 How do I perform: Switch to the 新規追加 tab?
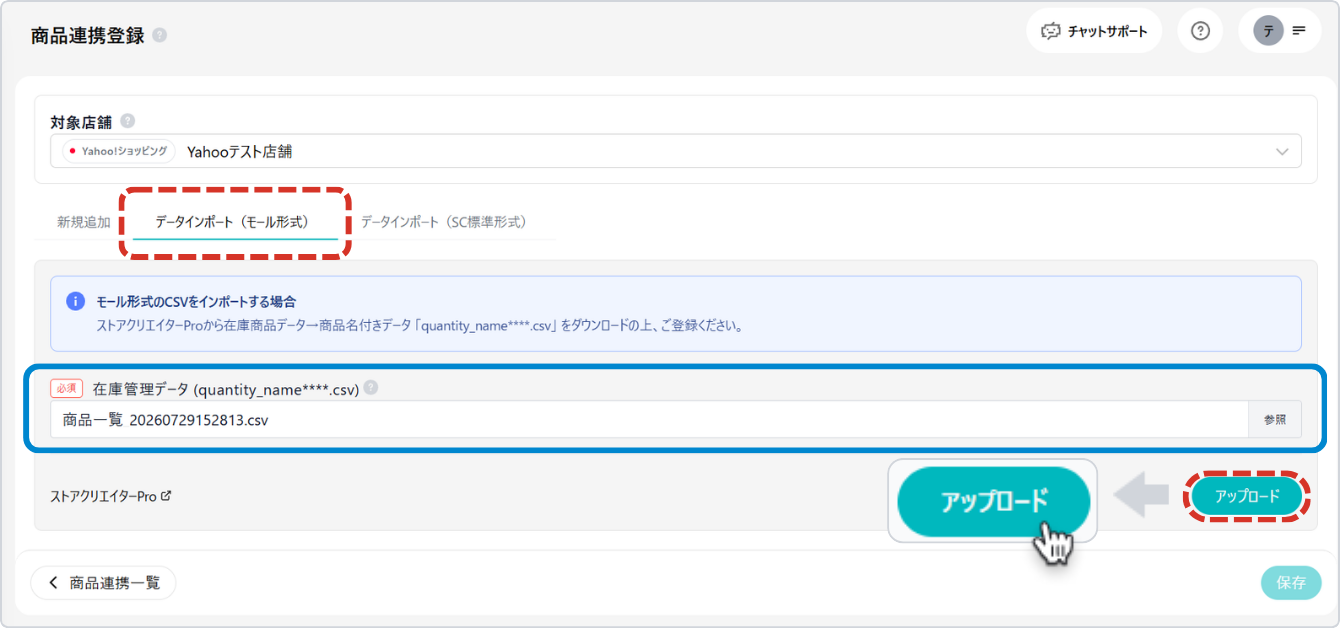click(84, 222)
